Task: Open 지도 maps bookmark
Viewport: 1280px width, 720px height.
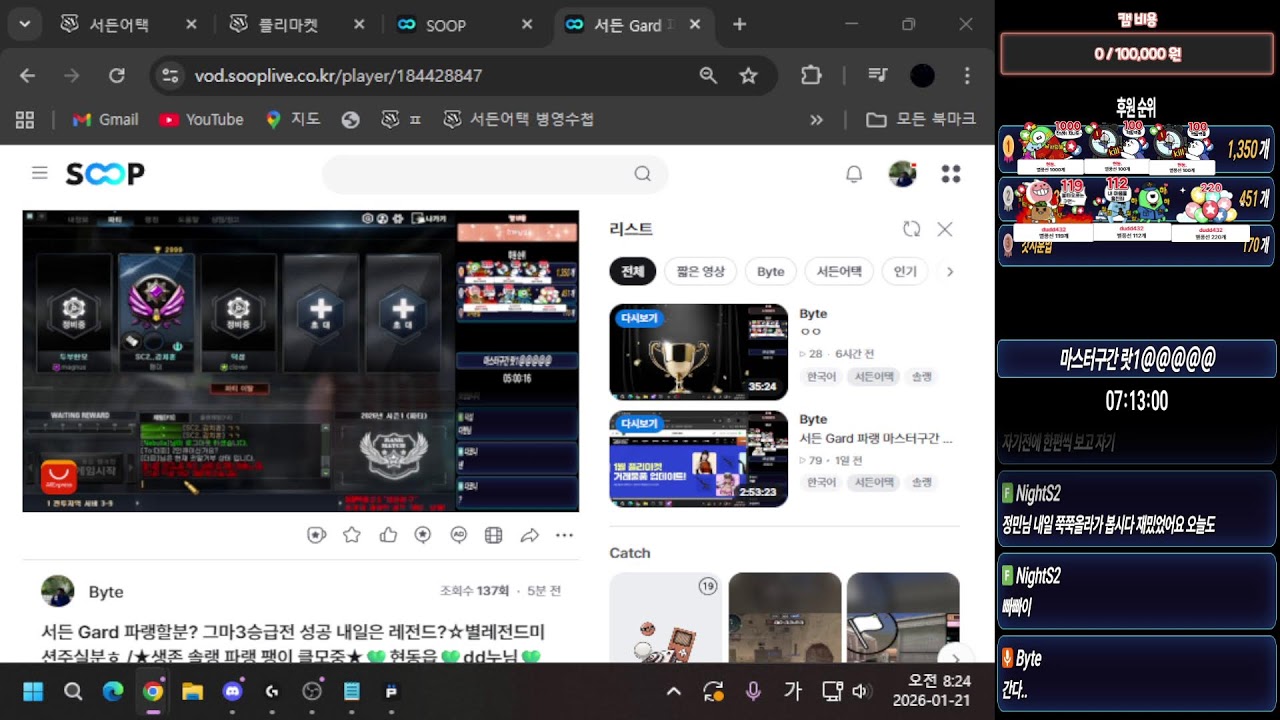Action: coord(293,119)
